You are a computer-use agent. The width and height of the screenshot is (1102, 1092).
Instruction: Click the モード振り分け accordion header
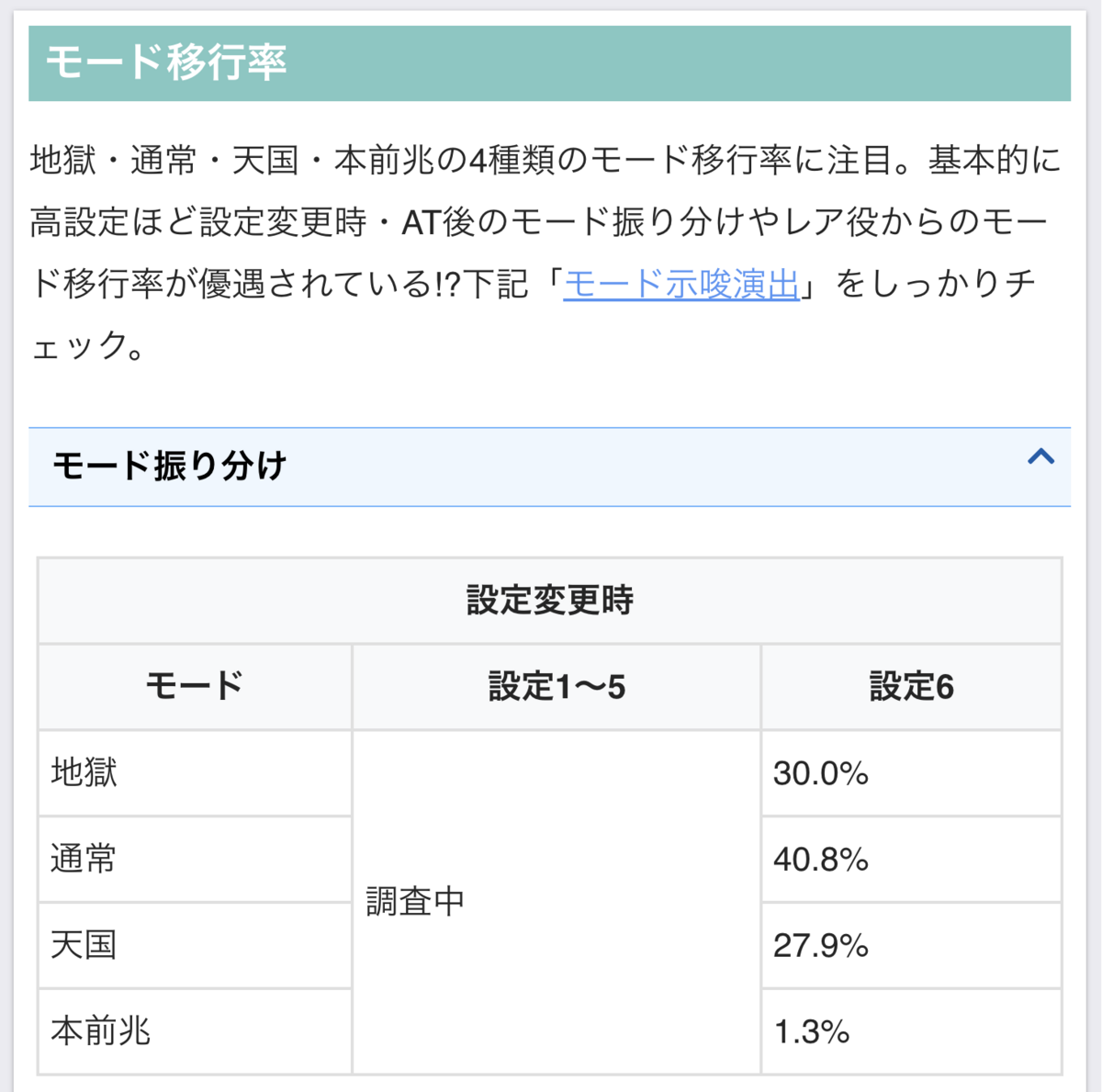coord(549,467)
